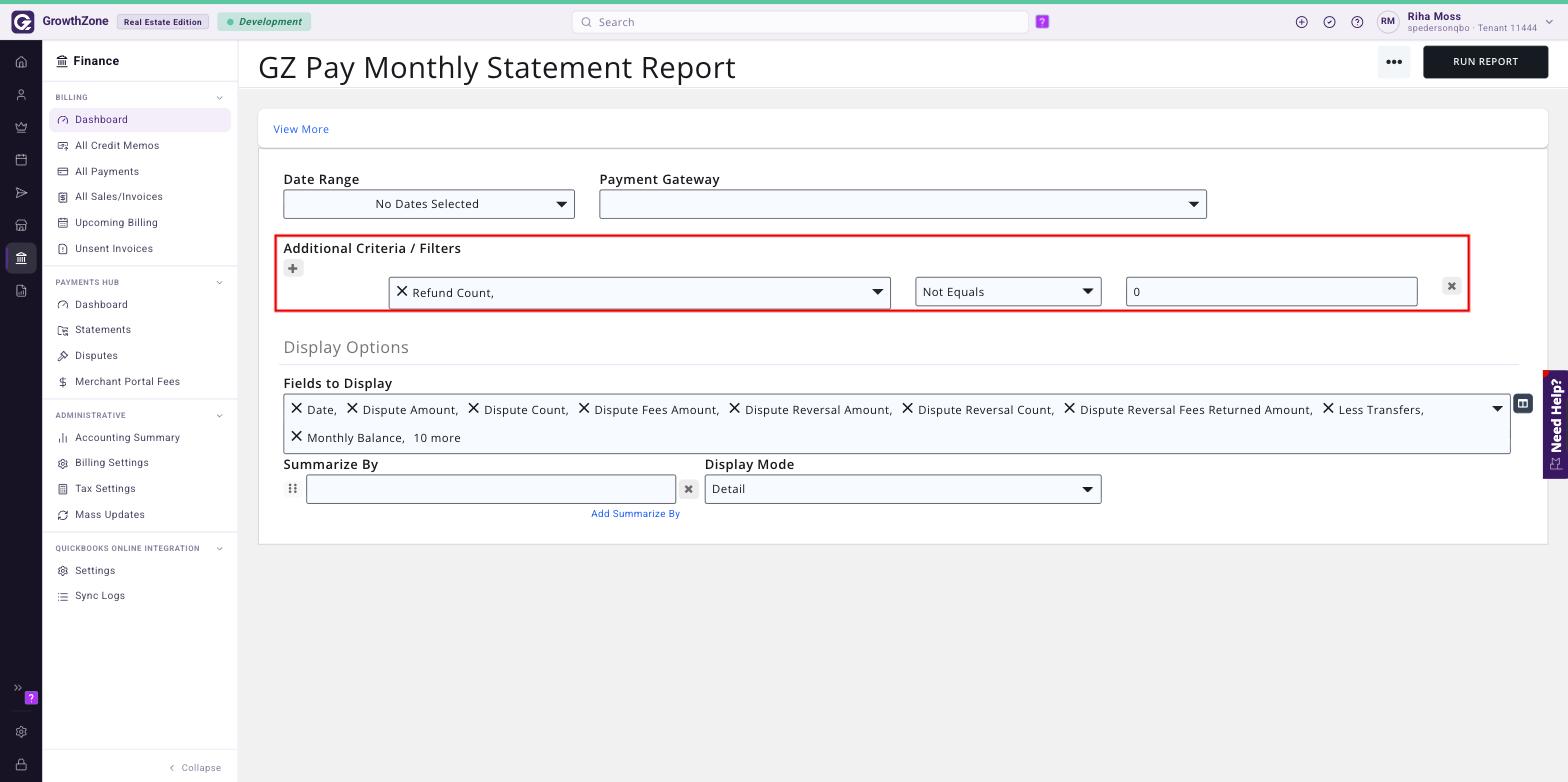Click the Run Report button
Image resolution: width=1568 pixels, height=782 pixels.
[1485, 62]
